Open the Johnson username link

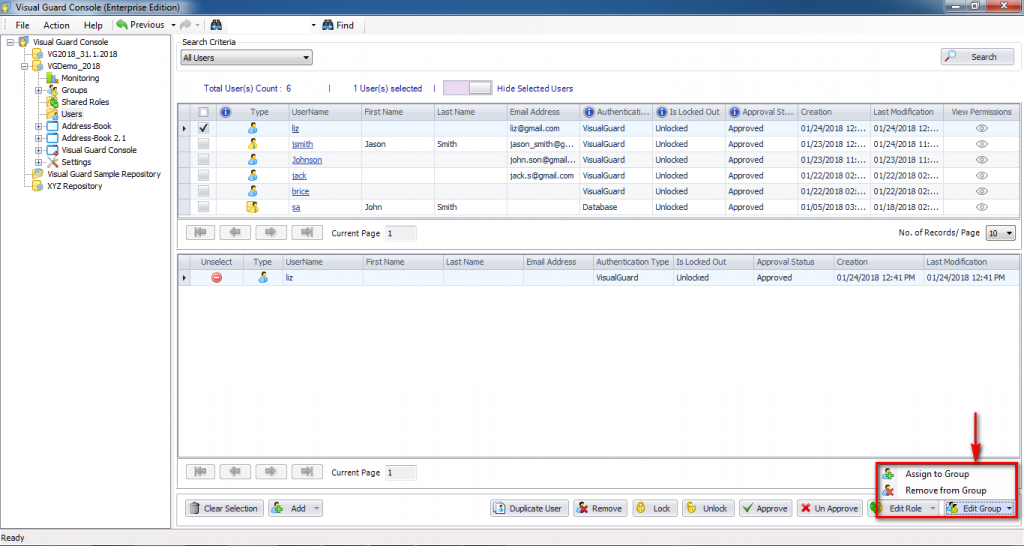306,160
